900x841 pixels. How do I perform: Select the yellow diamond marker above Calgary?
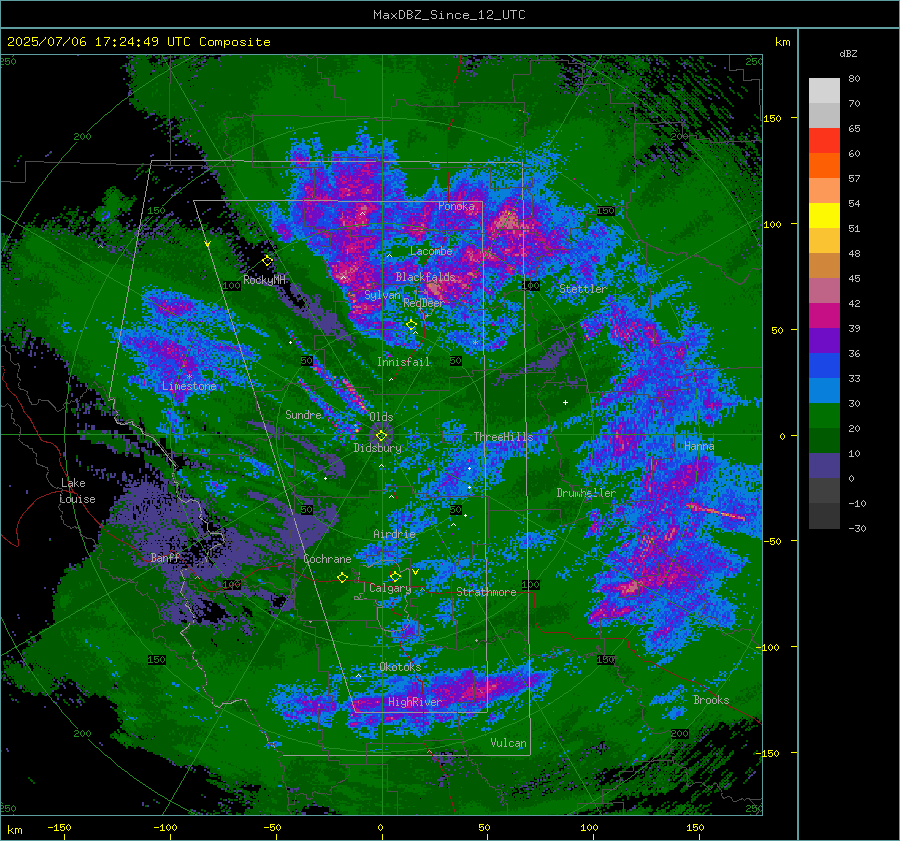tap(395, 576)
